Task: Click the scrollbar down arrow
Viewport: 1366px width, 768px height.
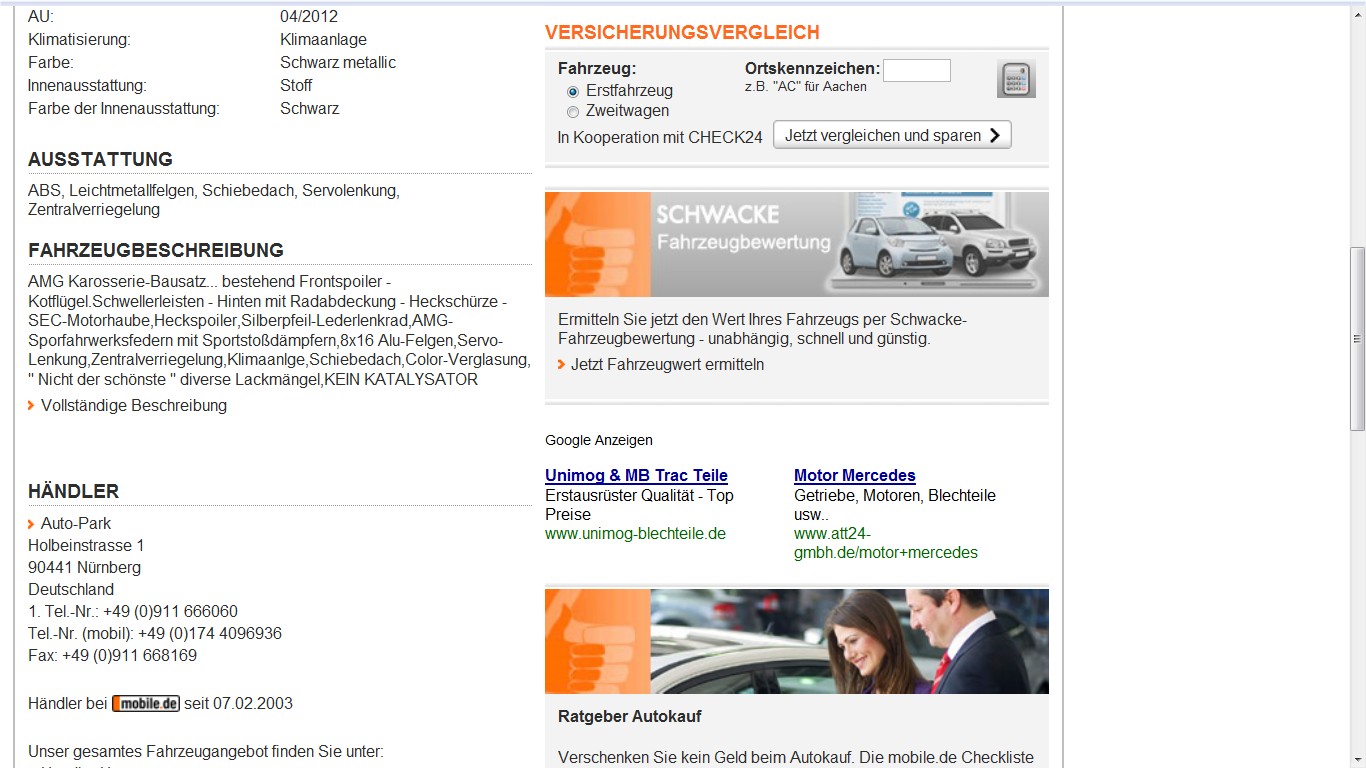Action: pyautogui.click(x=1357, y=760)
